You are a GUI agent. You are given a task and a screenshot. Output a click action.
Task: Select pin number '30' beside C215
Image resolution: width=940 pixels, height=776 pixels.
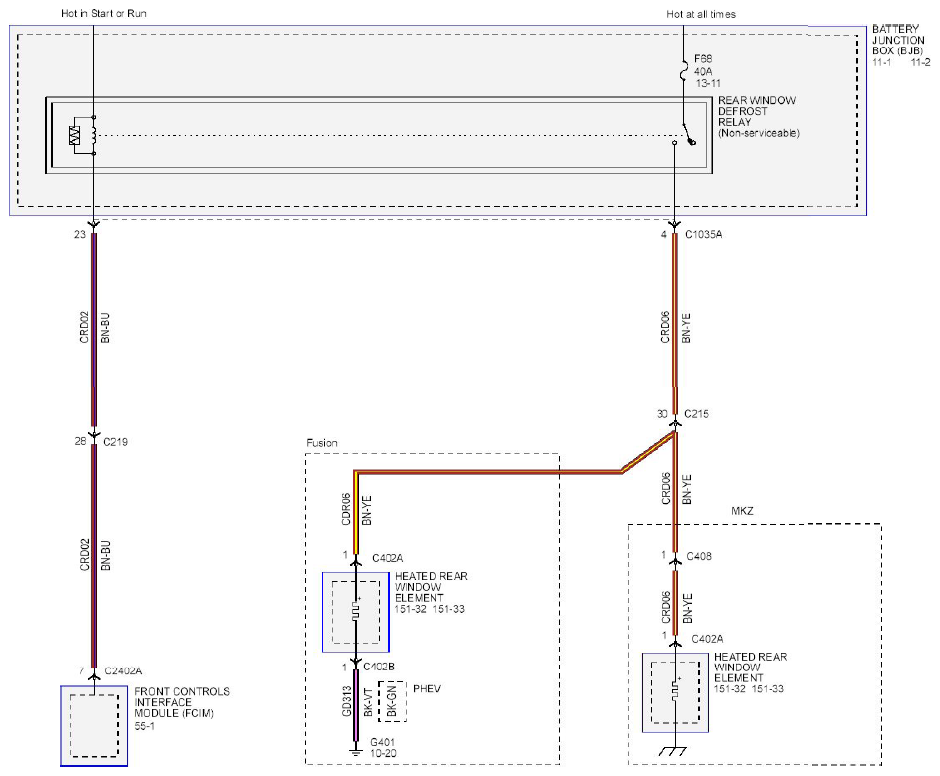point(662,414)
